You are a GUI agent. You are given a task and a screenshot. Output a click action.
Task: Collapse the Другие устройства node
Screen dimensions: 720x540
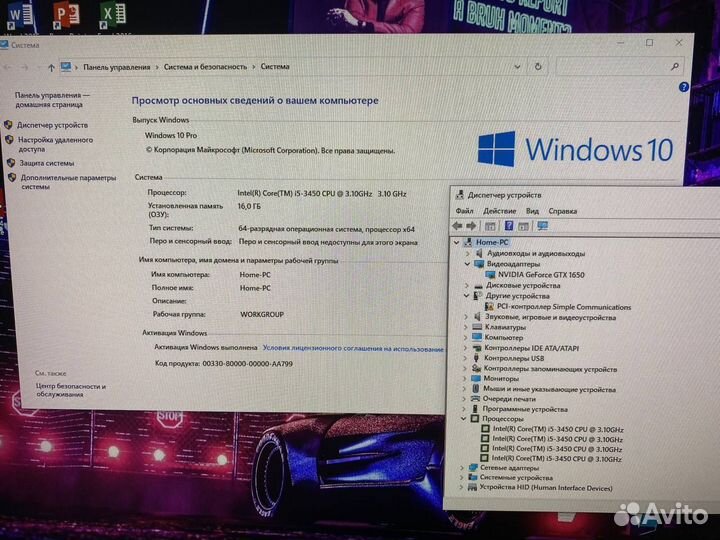pos(467,296)
